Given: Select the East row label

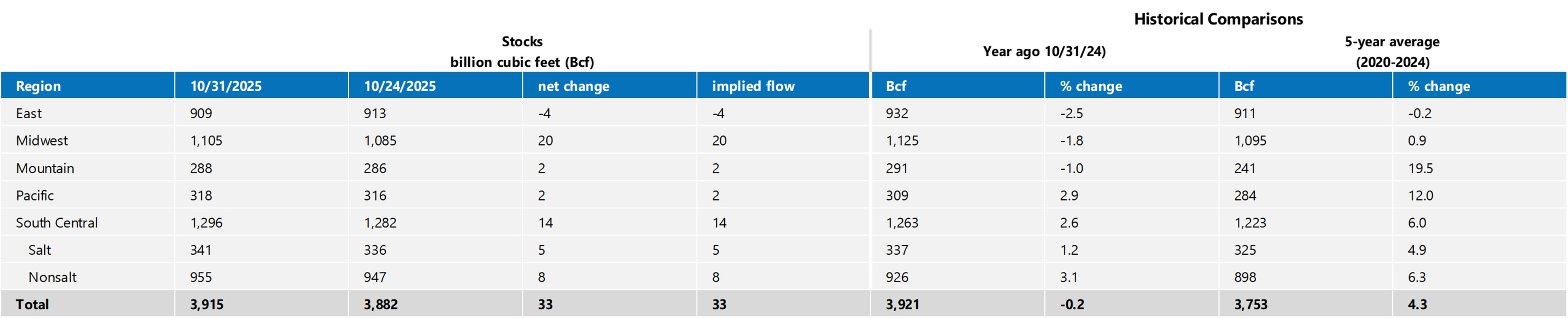Looking at the screenshot, I should coord(28,113).
